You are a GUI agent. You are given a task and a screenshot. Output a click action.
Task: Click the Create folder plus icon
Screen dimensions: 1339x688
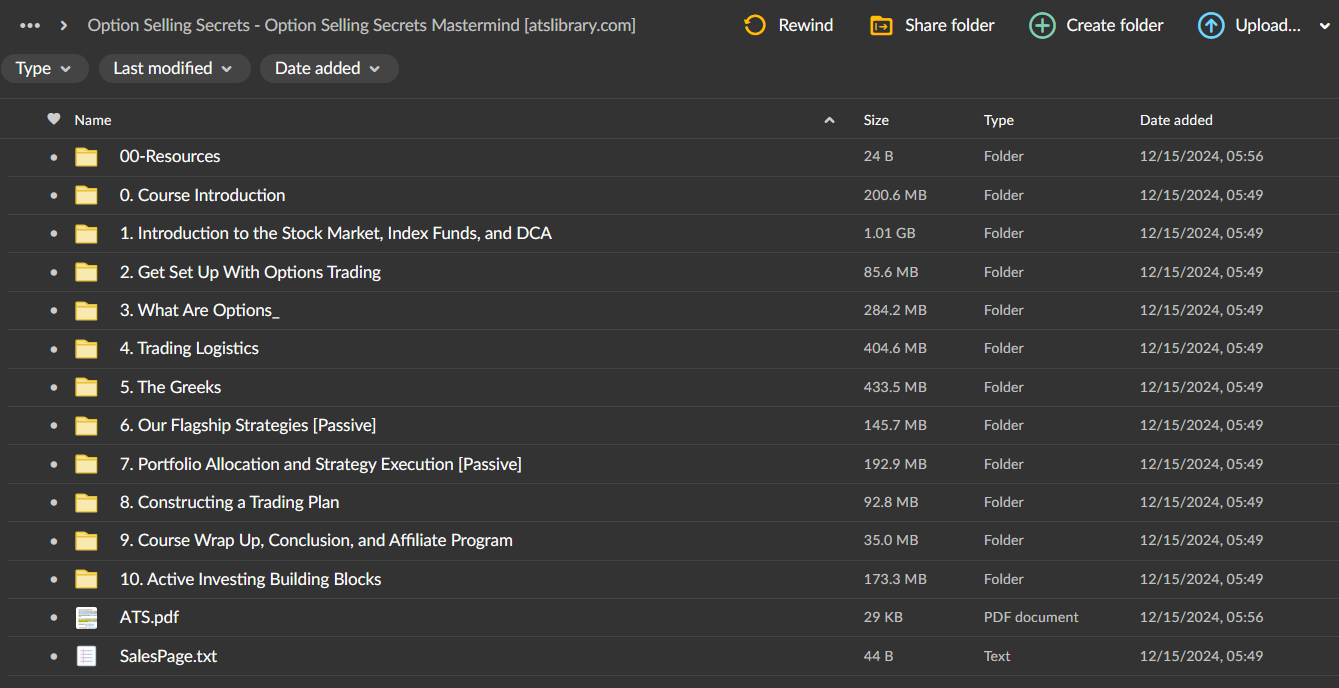pos(1042,25)
